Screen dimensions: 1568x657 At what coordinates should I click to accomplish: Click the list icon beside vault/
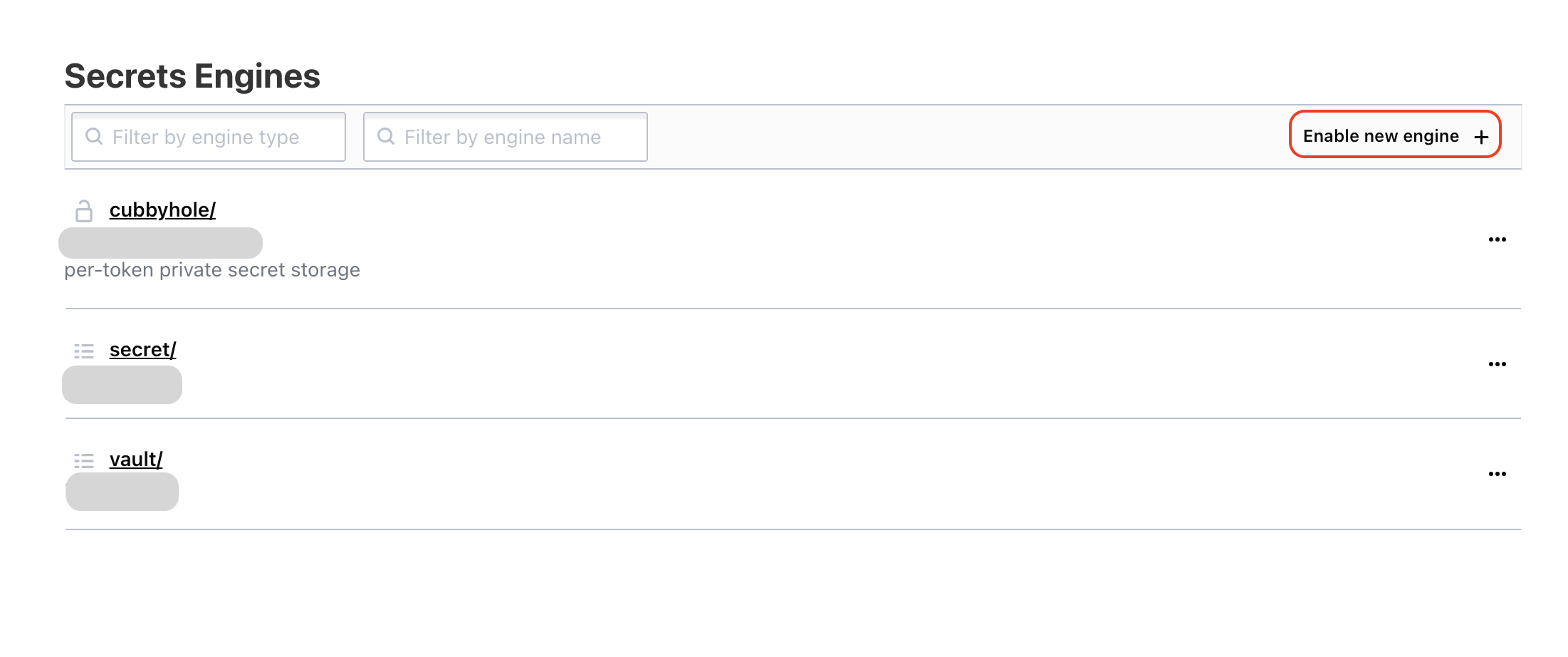[84, 460]
